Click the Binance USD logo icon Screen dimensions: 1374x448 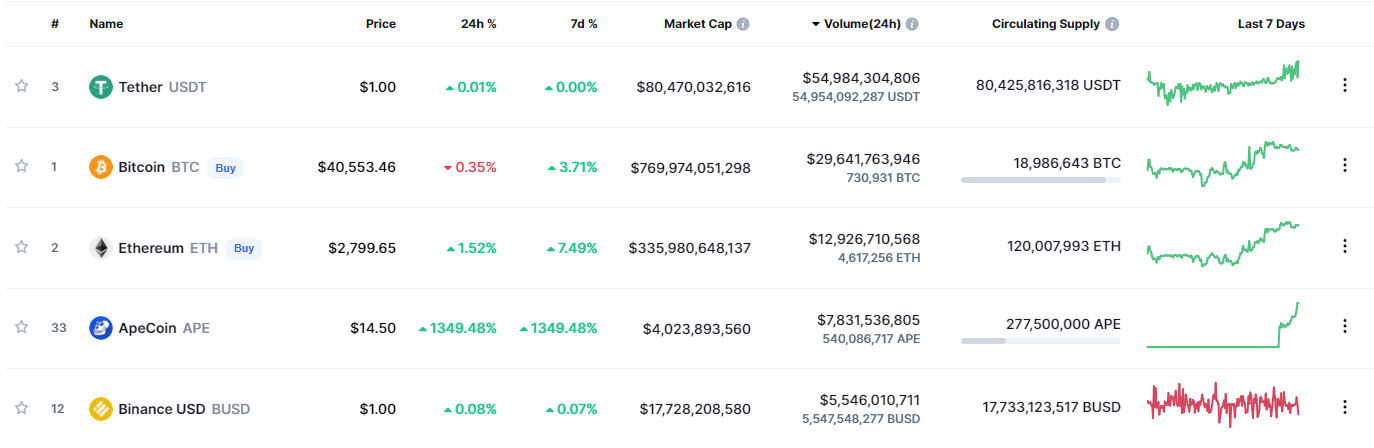pos(100,408)
